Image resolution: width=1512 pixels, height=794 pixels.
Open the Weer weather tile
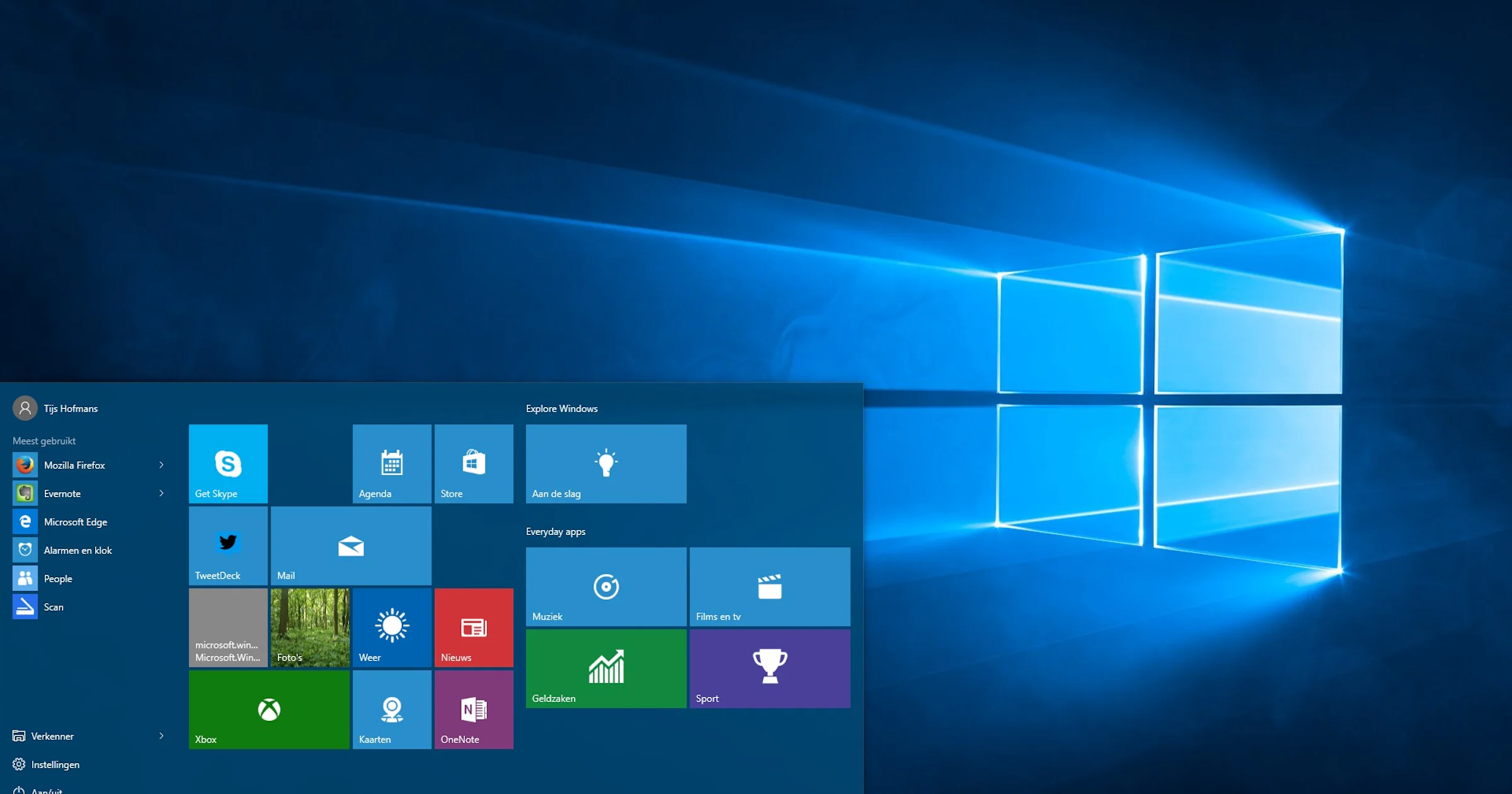pos(392,627)
